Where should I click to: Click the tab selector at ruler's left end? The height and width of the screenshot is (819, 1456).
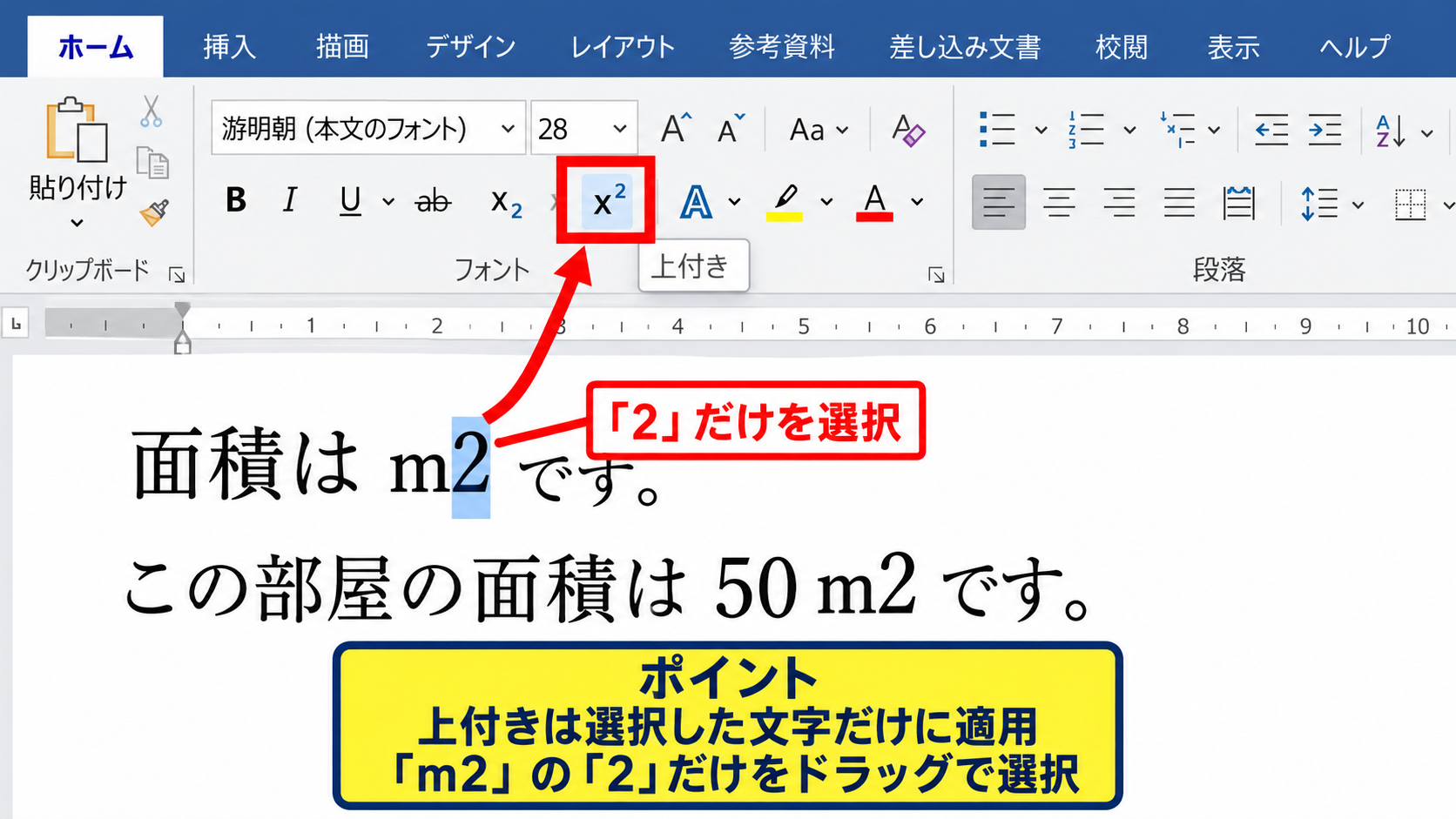point(16,324)
